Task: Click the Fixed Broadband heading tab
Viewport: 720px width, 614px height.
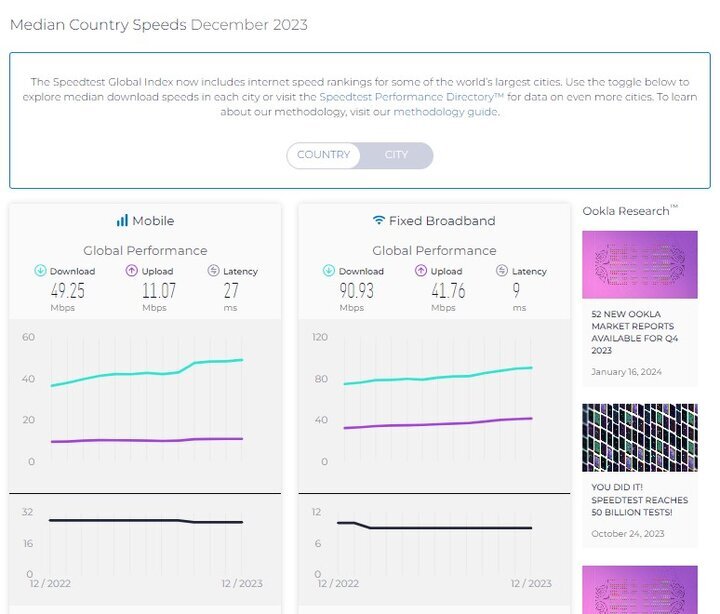Action: coord(434,220)
